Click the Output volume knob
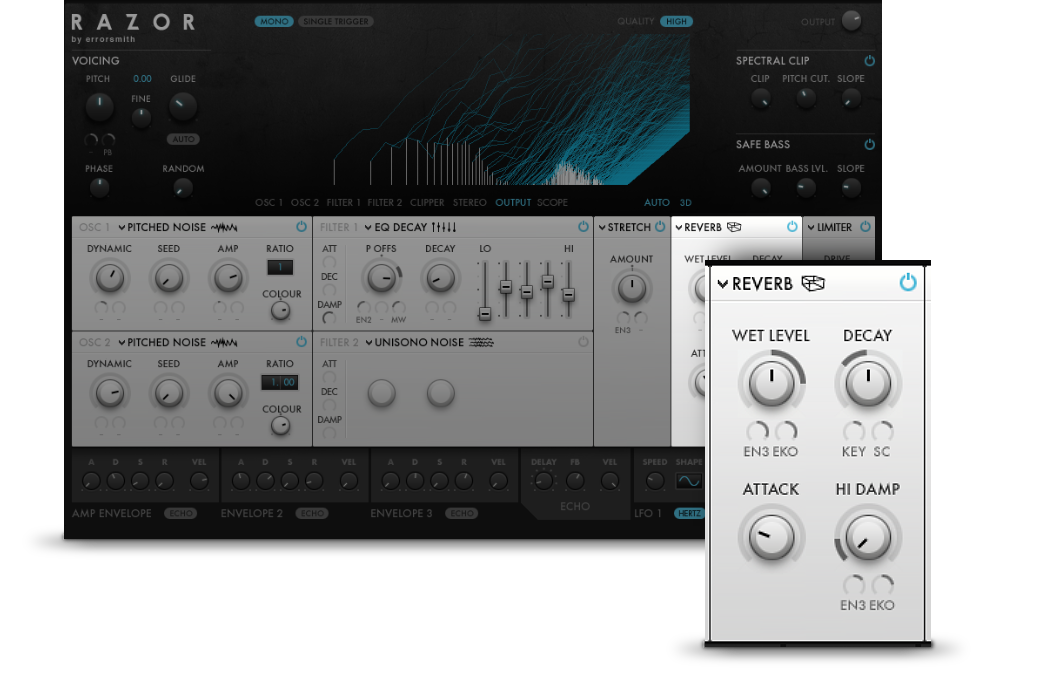1040x675 pixels. (852, 21)
